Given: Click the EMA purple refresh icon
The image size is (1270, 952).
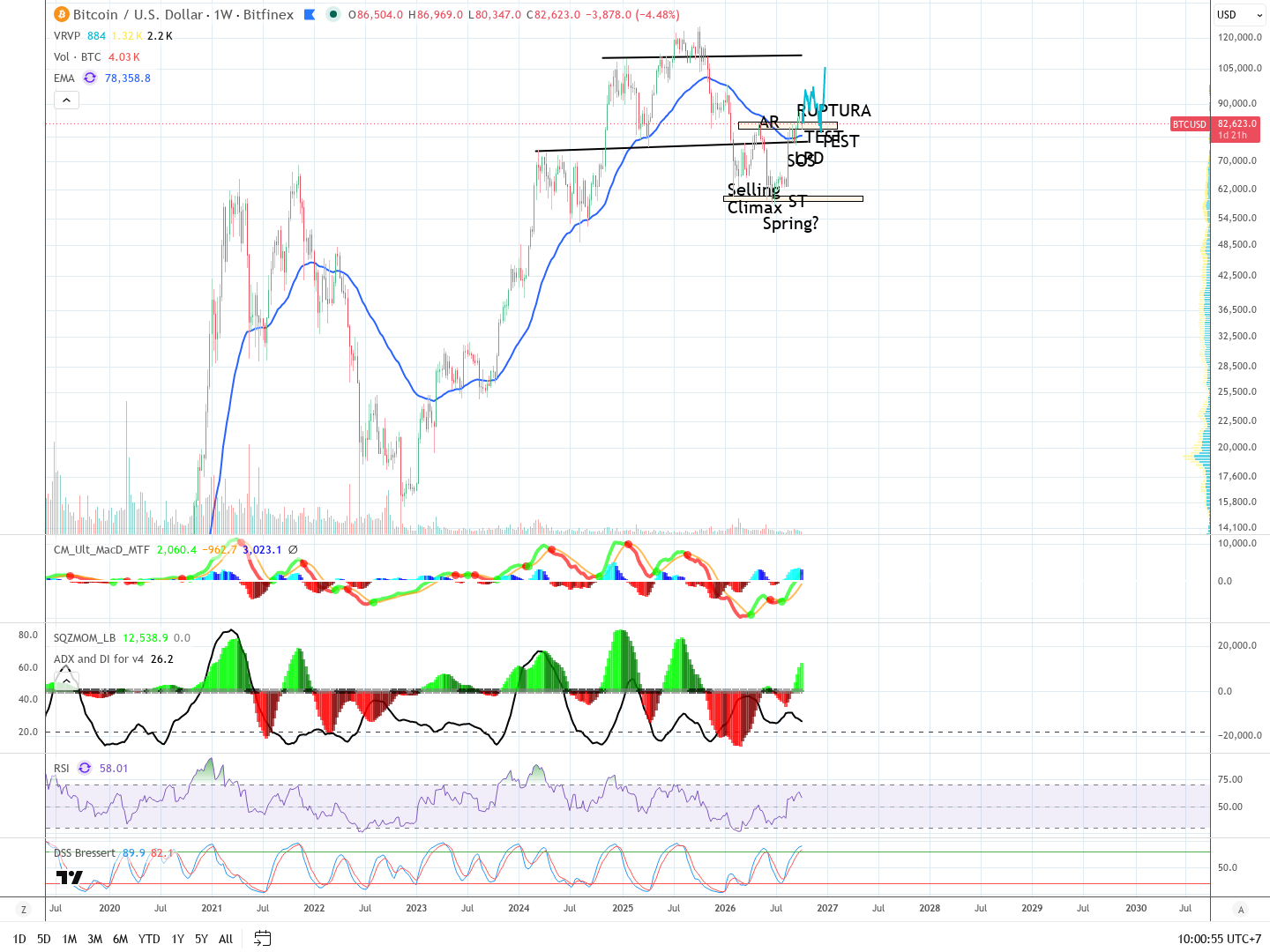Looking at the screenshot, I should click(x=90, y=78).
